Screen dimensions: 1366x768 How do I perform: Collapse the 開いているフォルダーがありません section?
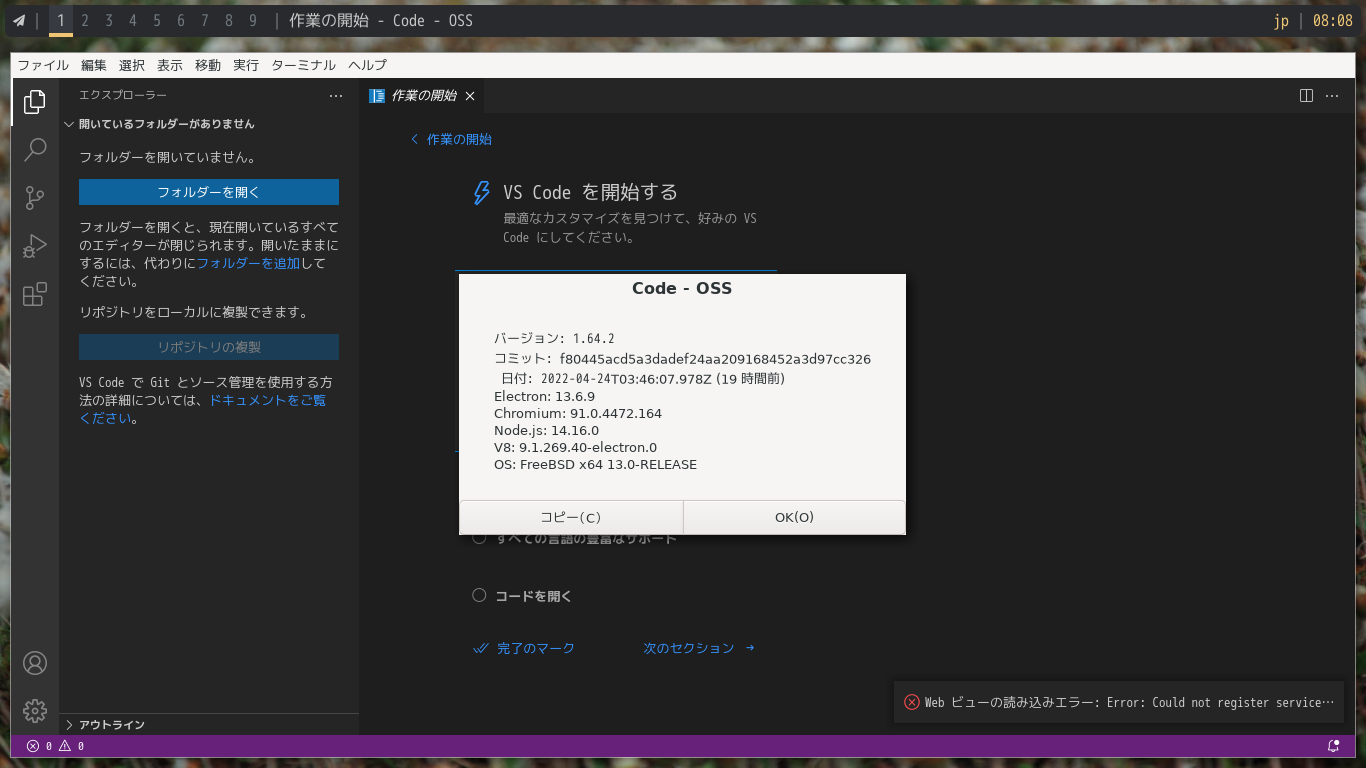pyautogui.click(x=208, y=124)
